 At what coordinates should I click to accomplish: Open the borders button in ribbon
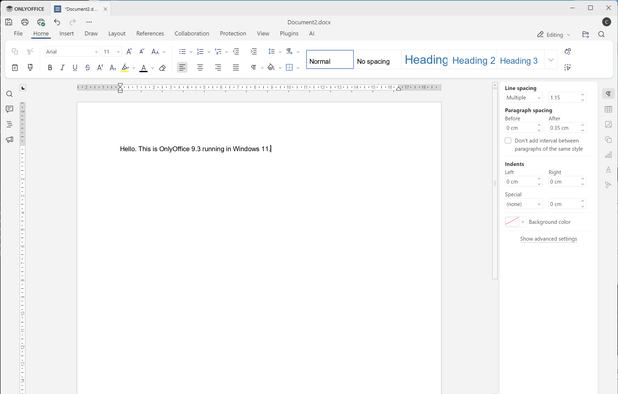289,68
